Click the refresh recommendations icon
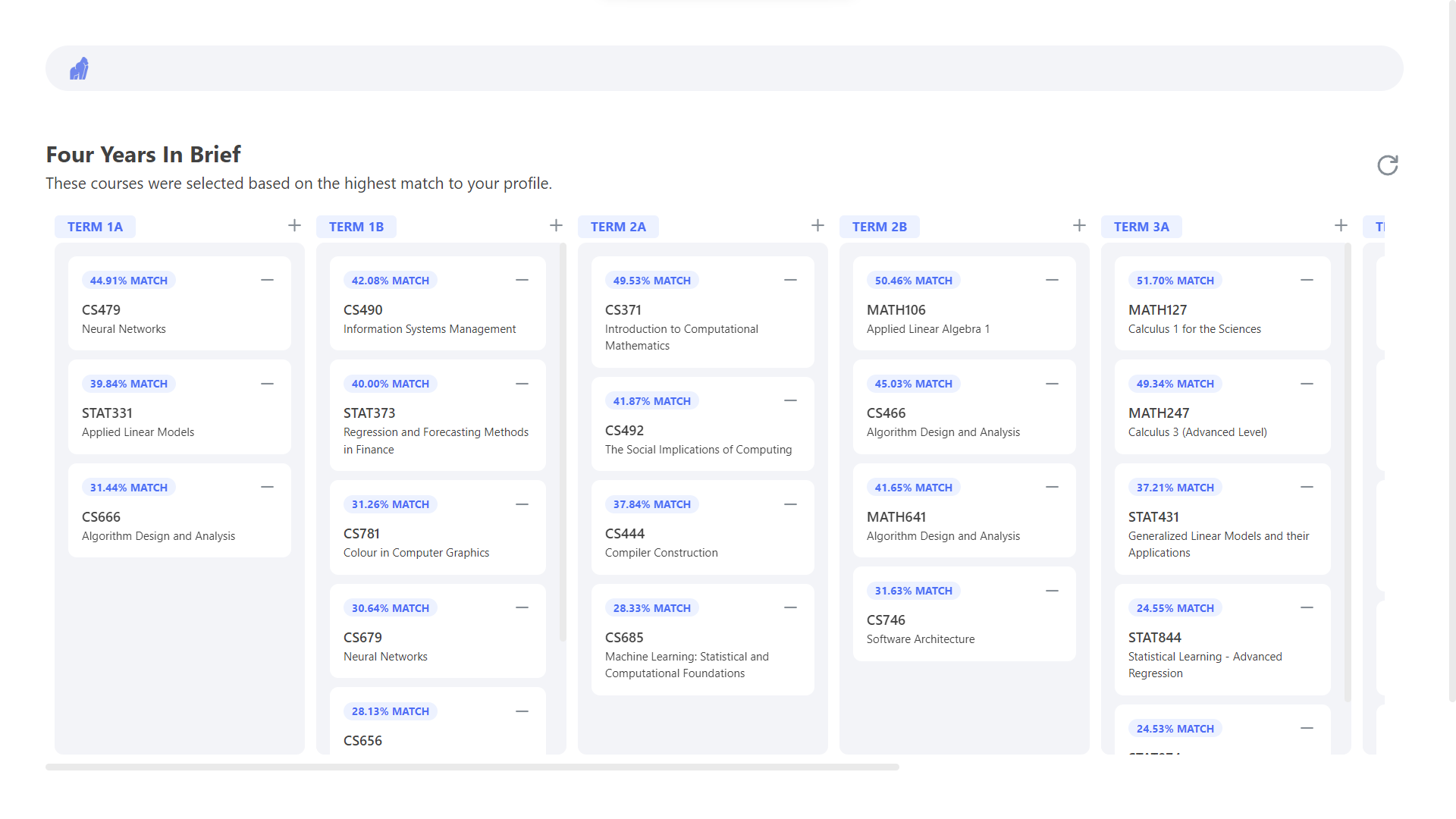The height and width of the screenshot is (819, 1456). [1387, 165]
